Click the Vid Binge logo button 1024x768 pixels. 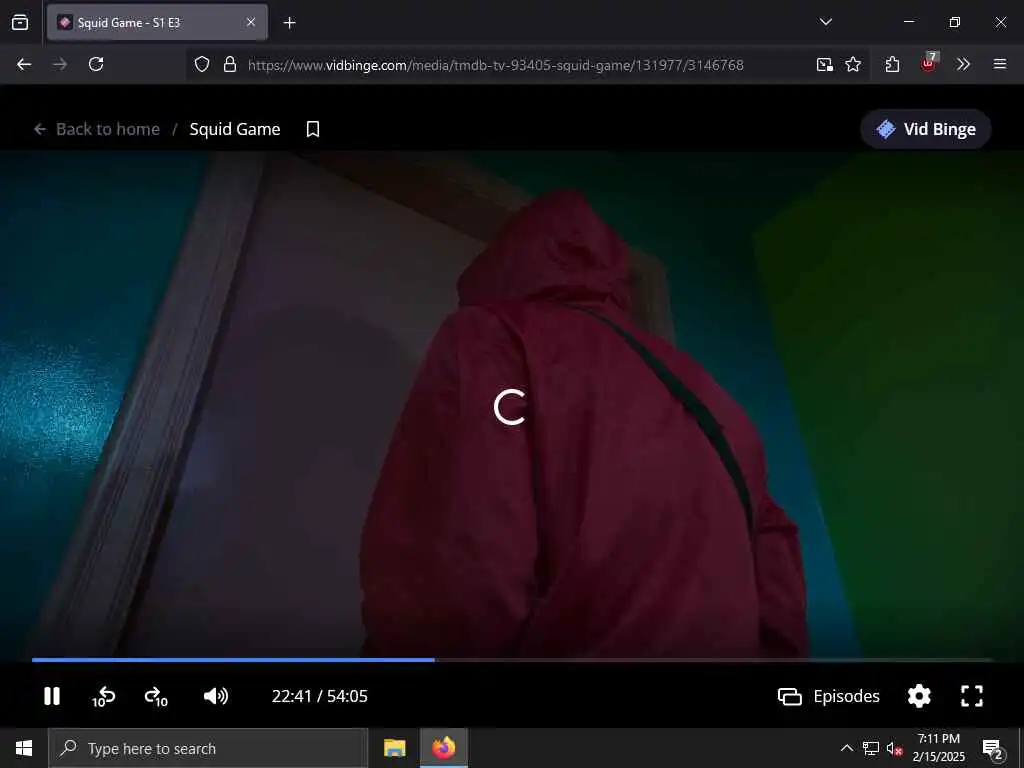click(x=926, y=129)
